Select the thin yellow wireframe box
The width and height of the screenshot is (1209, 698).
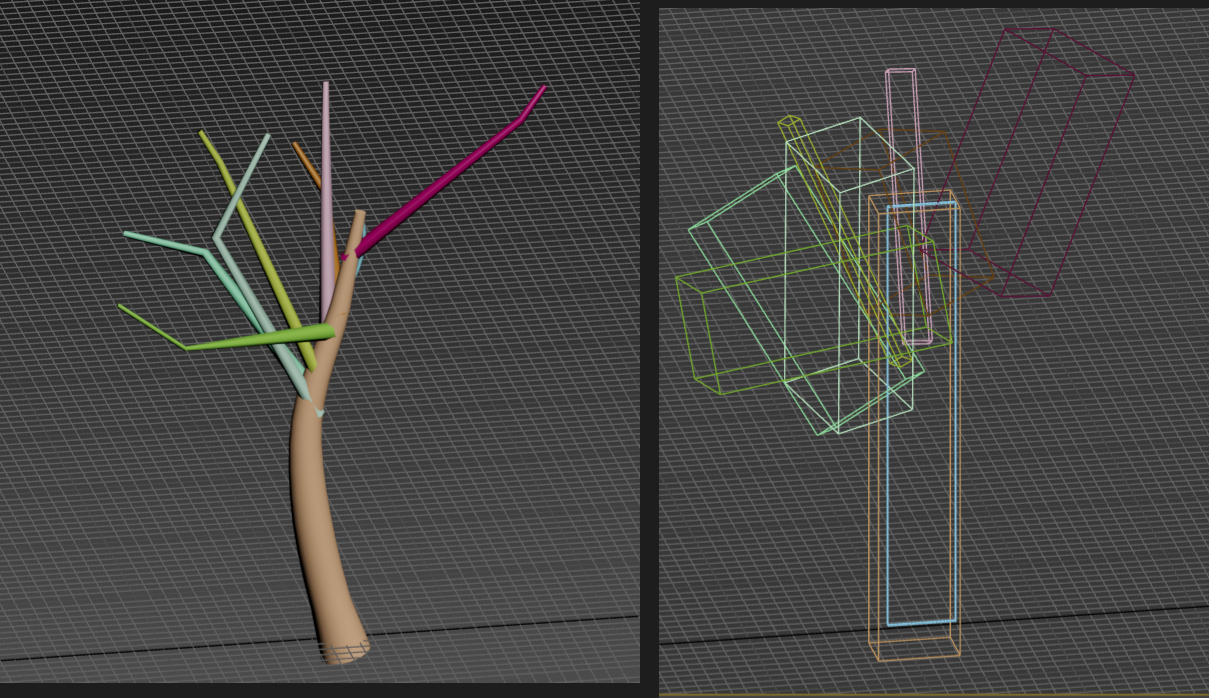[846, 240]
